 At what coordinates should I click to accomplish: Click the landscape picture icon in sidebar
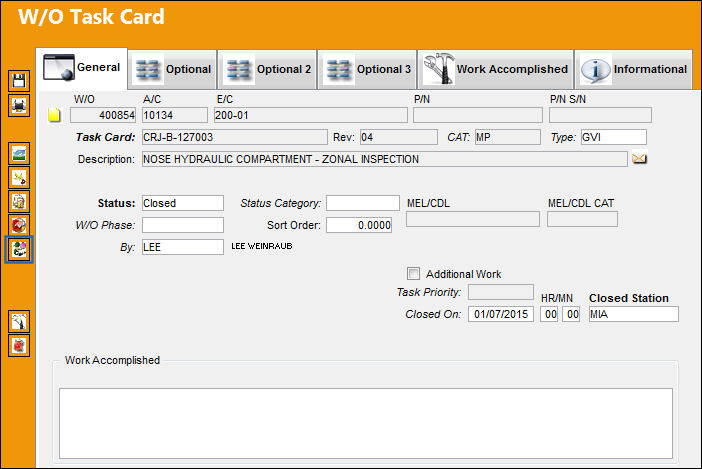[19, 154]
